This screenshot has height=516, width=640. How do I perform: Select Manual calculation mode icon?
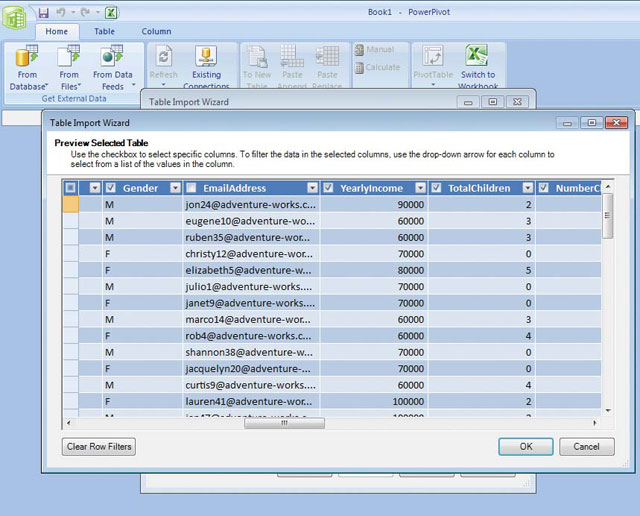(359, 50)
